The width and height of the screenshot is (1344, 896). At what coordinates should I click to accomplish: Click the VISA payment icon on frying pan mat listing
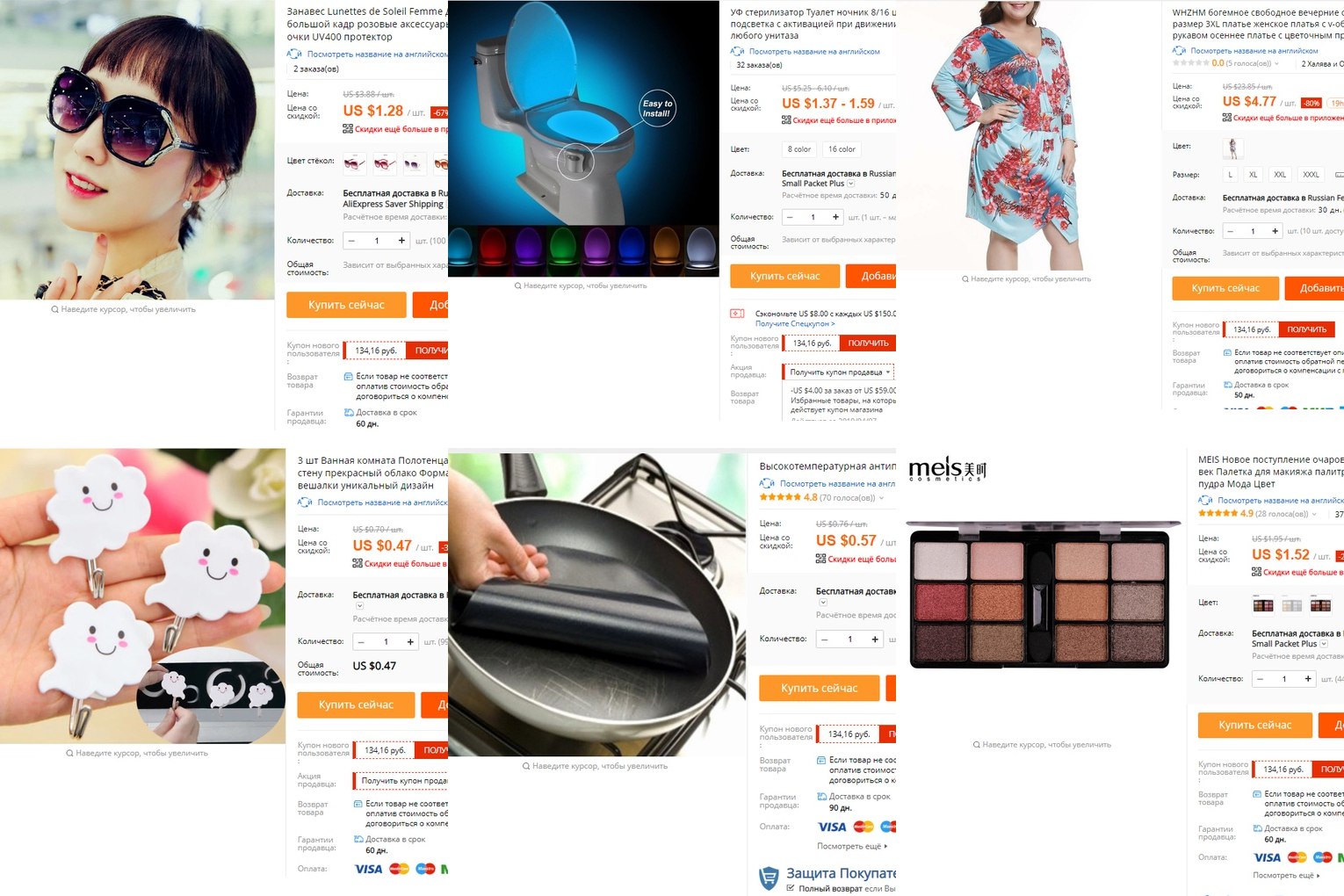(832, 827)
